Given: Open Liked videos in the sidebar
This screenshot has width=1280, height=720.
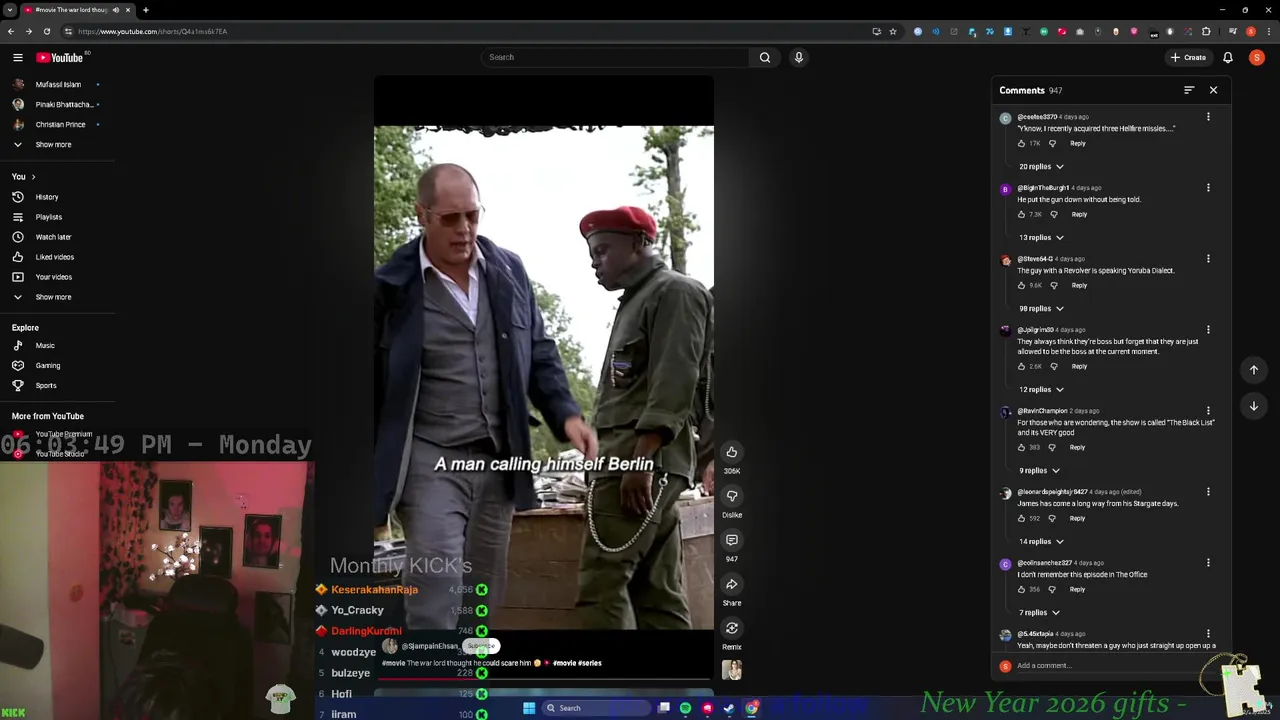Looking at the screenshot, I should pos(57,257).
